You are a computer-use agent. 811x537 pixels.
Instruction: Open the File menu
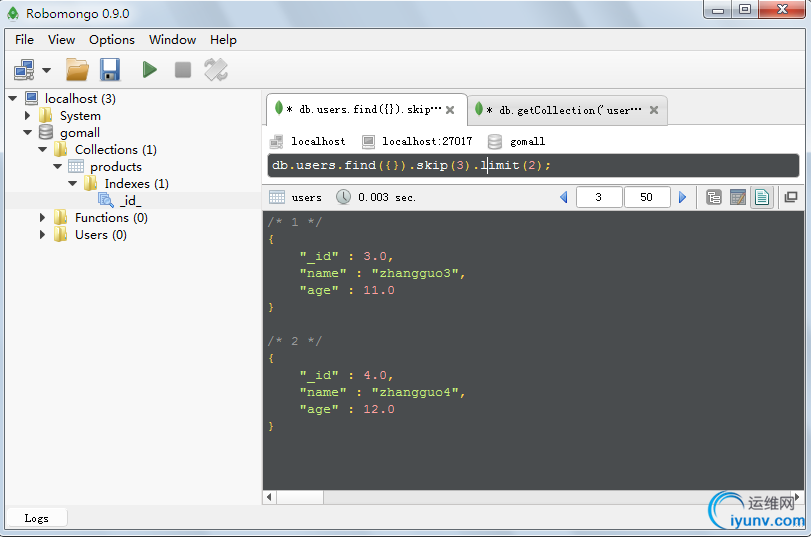(24, 40)
